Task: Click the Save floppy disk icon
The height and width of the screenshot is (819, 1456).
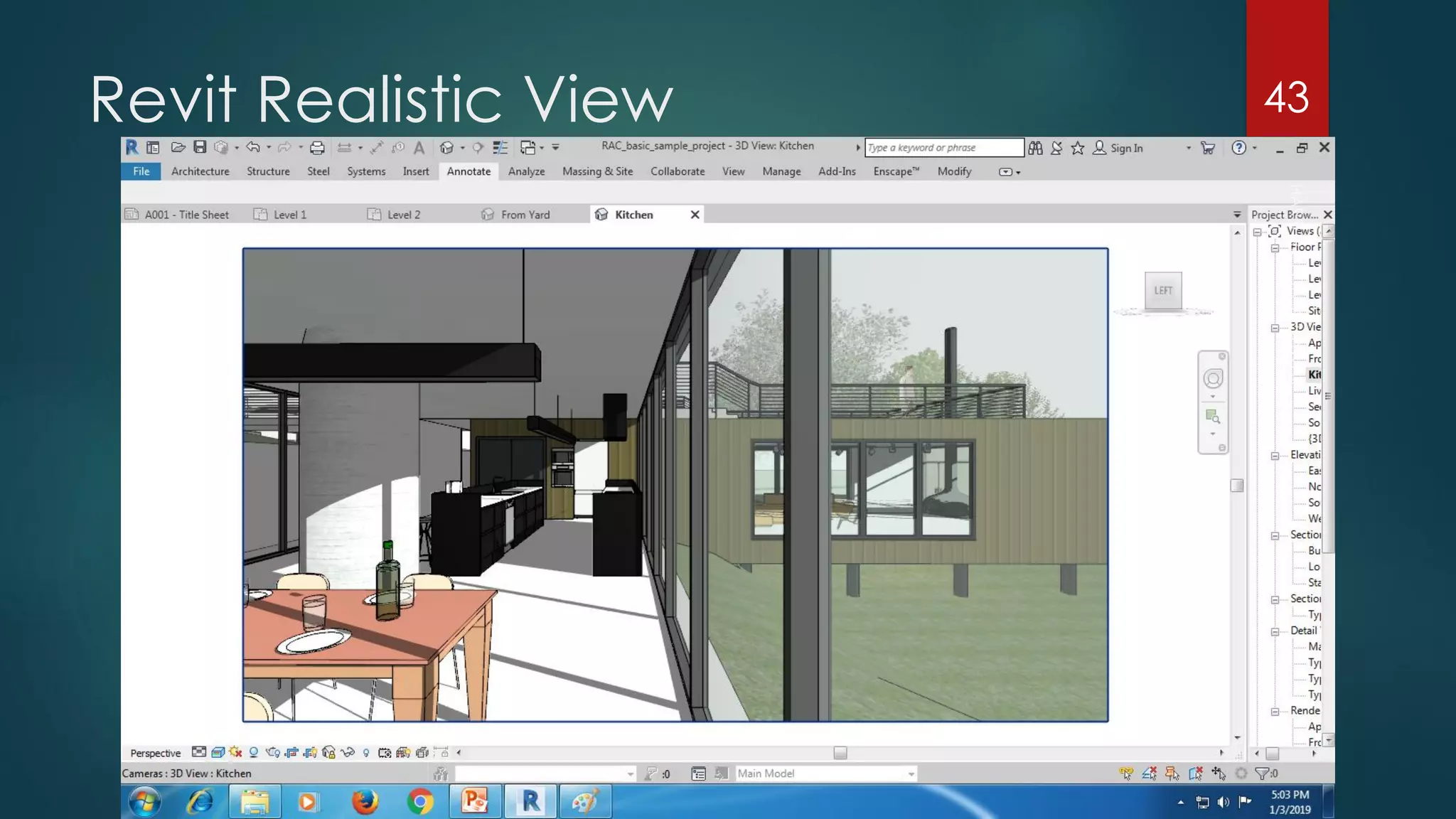Action: (200, 147)
